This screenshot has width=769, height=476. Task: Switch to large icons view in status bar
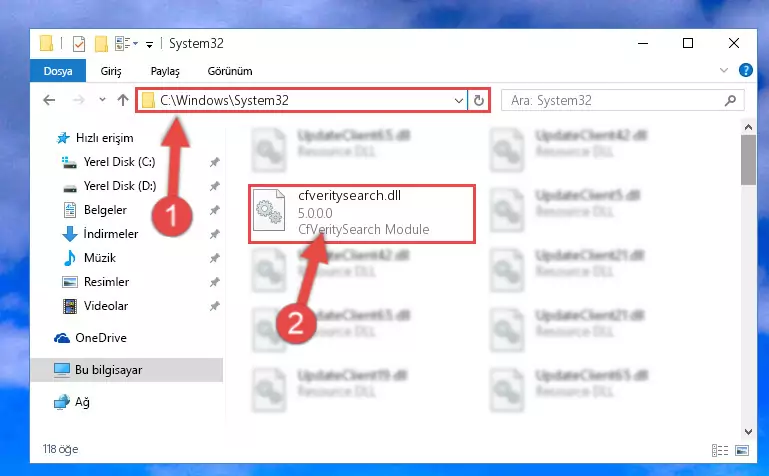coord(742,450)
